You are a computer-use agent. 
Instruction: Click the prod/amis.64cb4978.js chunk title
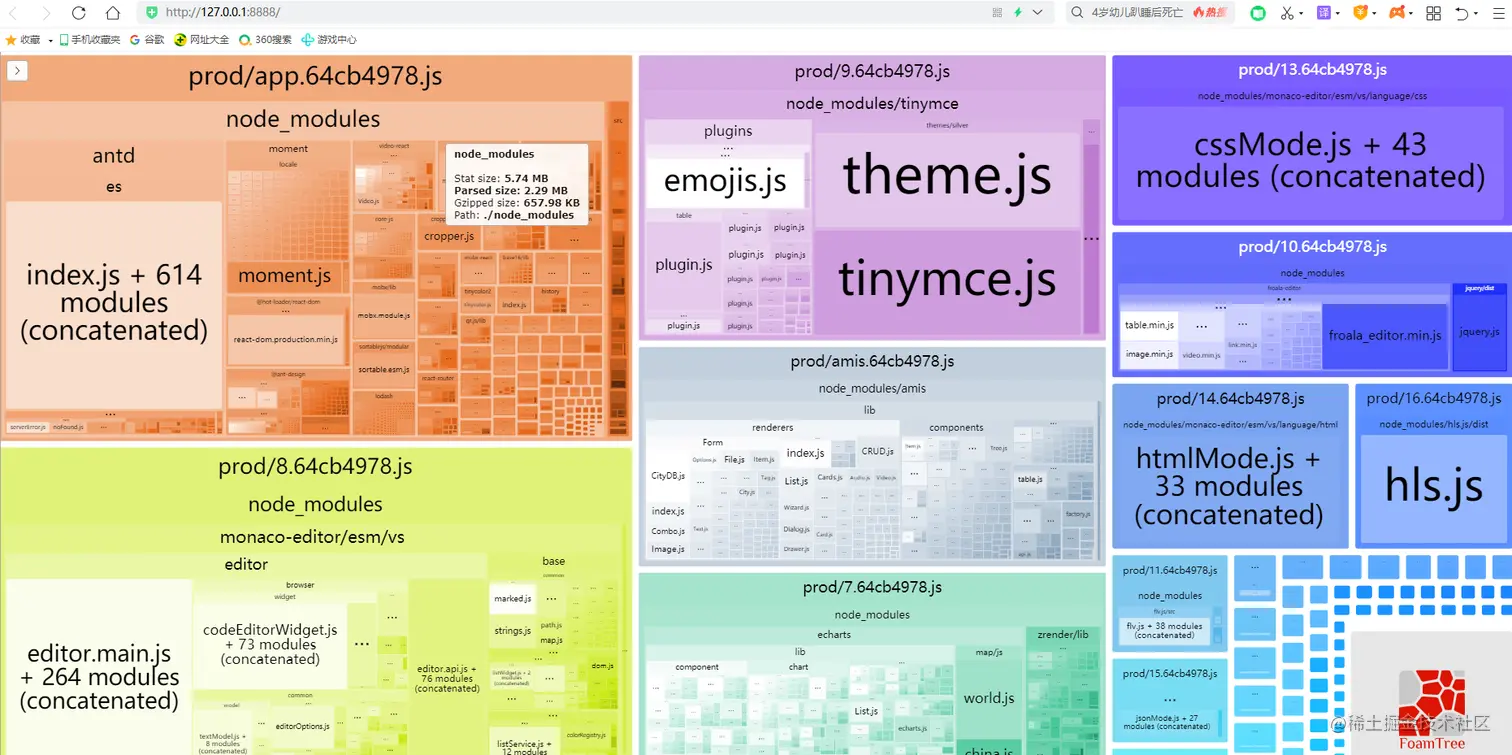[872, 361]
